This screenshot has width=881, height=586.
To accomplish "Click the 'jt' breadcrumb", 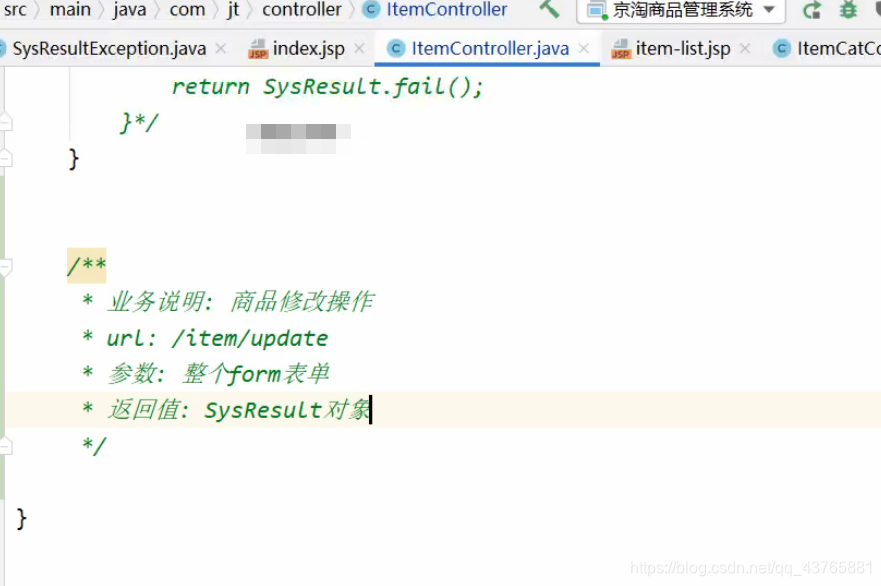I will click(233, 10).
